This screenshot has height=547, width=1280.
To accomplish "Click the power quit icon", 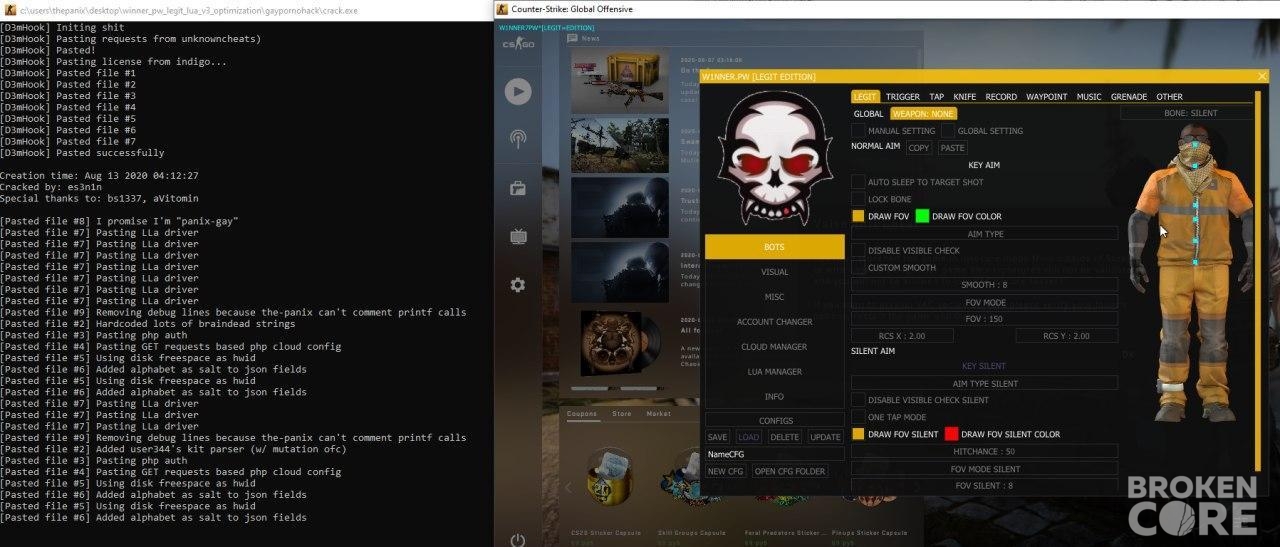I will [518, 540].
